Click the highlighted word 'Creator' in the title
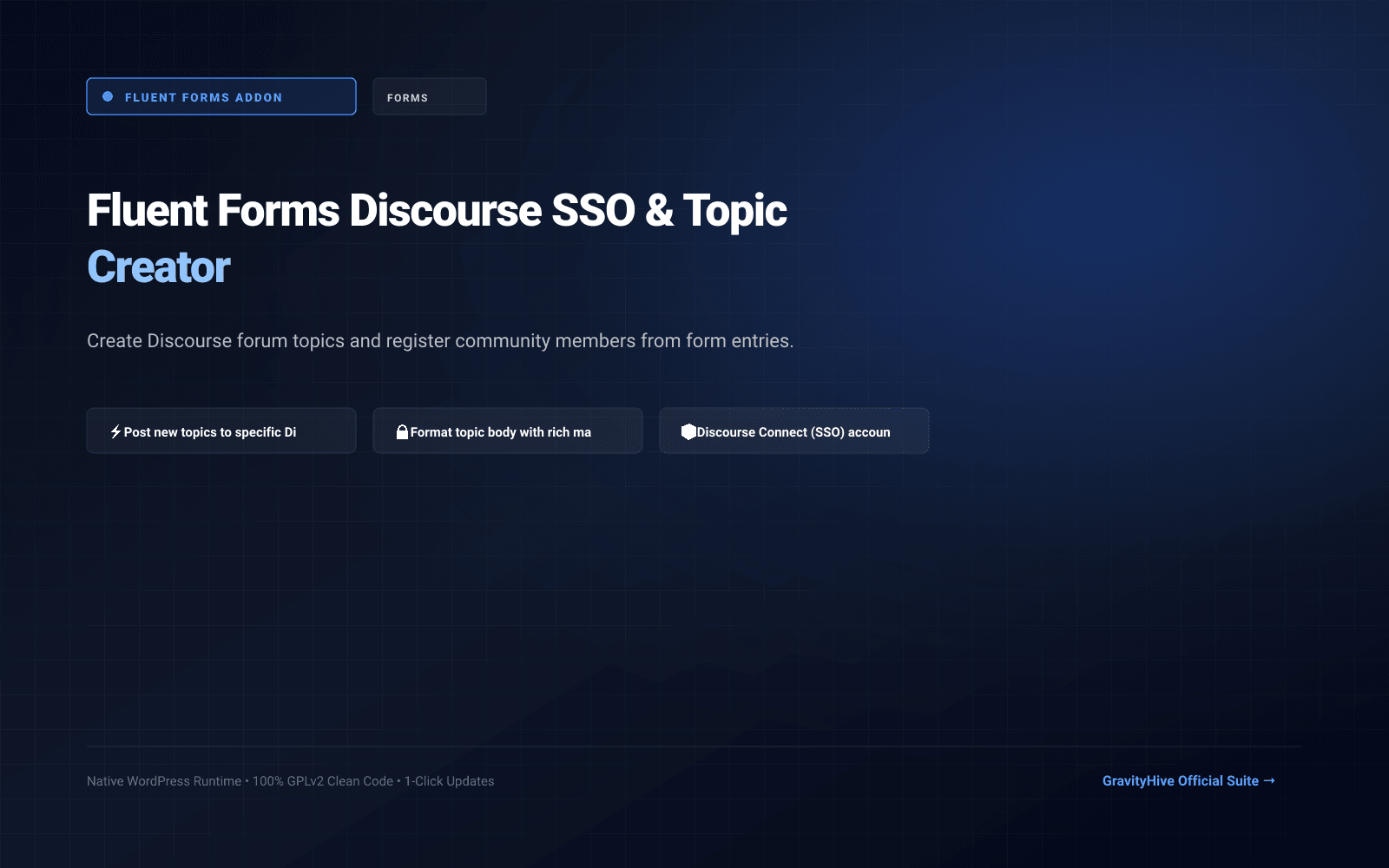Screen dimensions: 1389x868 click(159, 266)
